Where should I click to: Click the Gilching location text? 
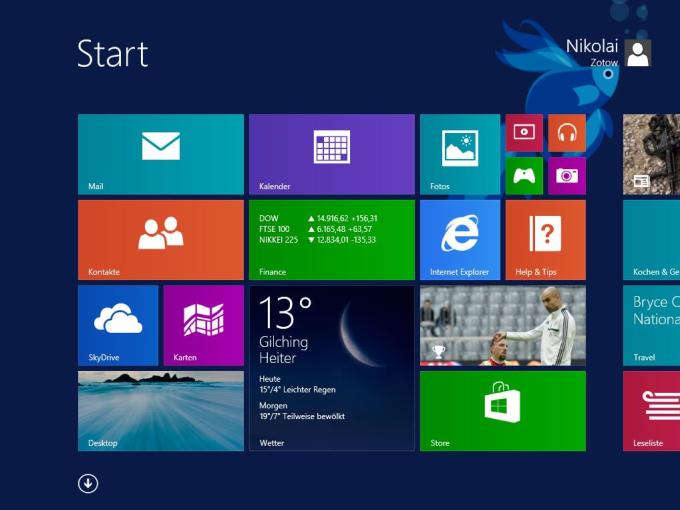tap(284, 342)
